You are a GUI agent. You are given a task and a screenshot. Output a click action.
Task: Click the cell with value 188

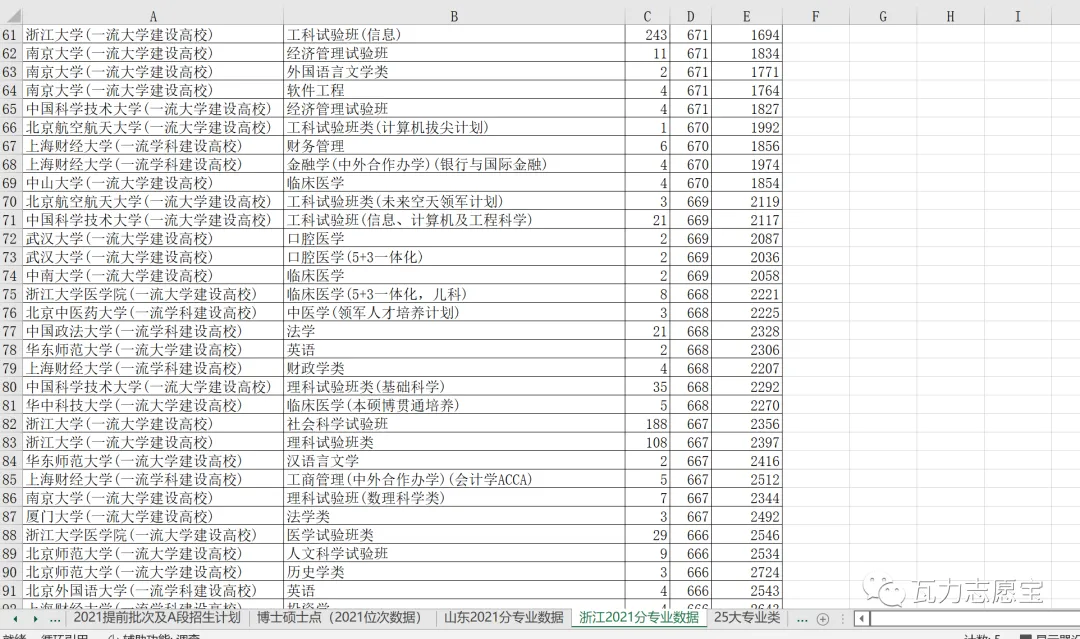click(x=647, y=424)
